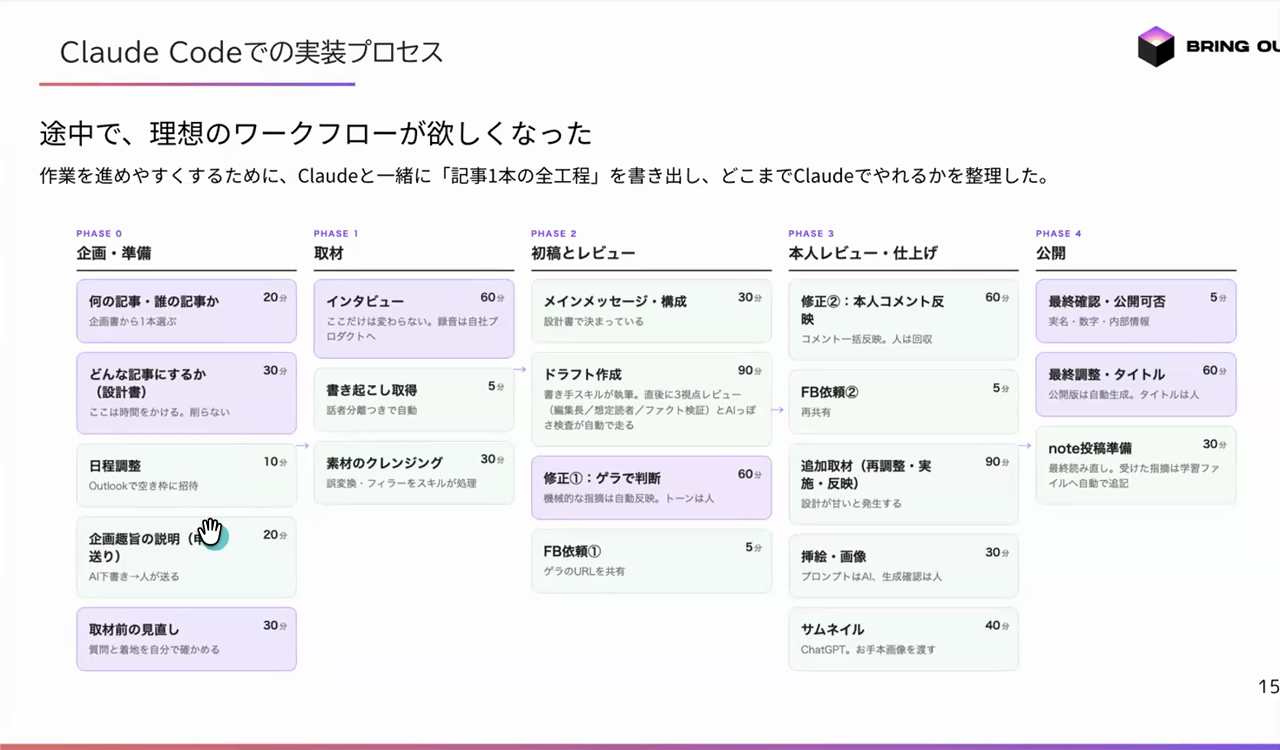1280x750 pixels.
Task: Select the '修正①:ゲラで判断' card
Action: click(x=651, y=488)
